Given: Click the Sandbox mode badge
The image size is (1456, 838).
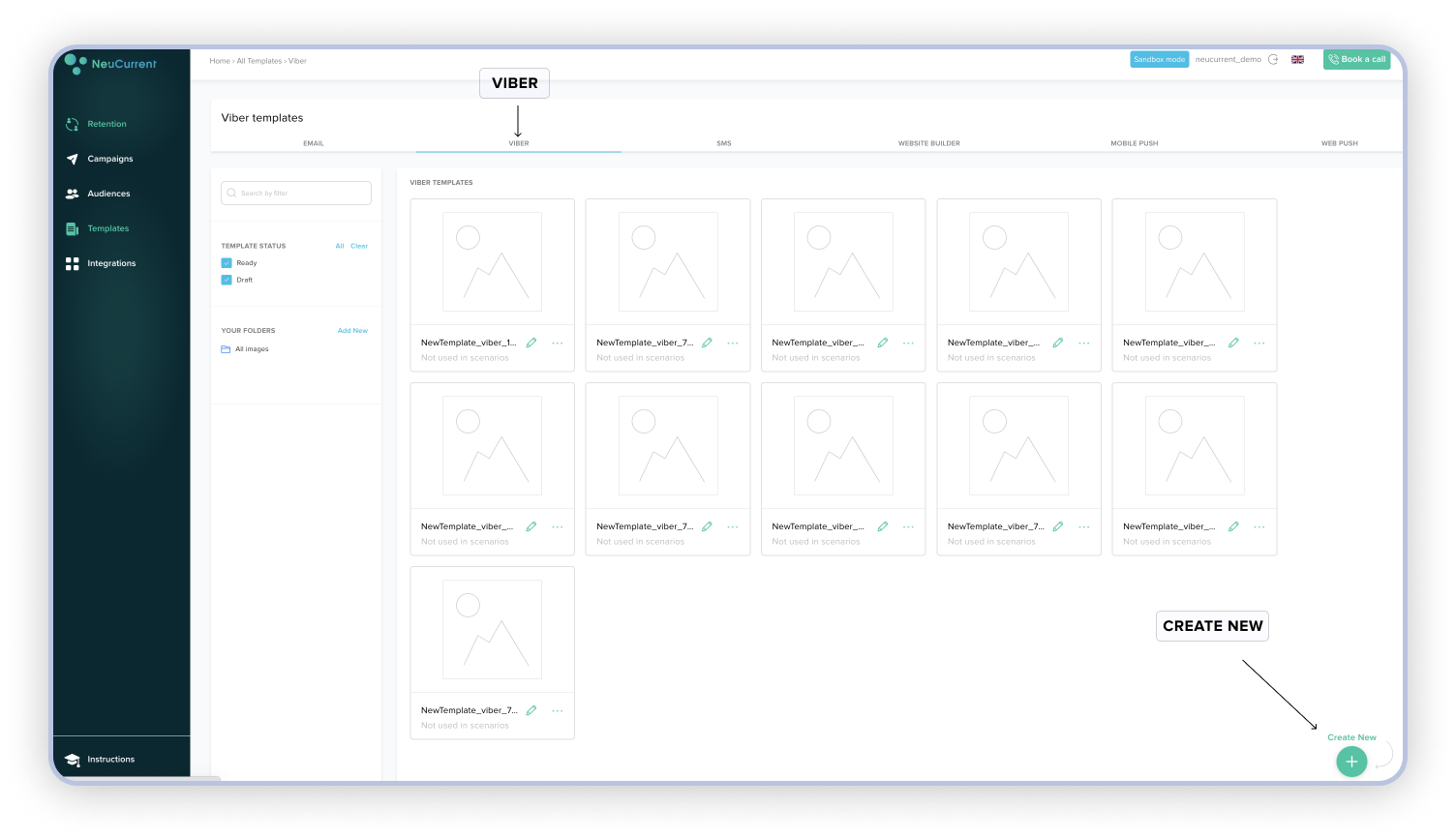Looking at the screenshot, I should pos(1159,59).
